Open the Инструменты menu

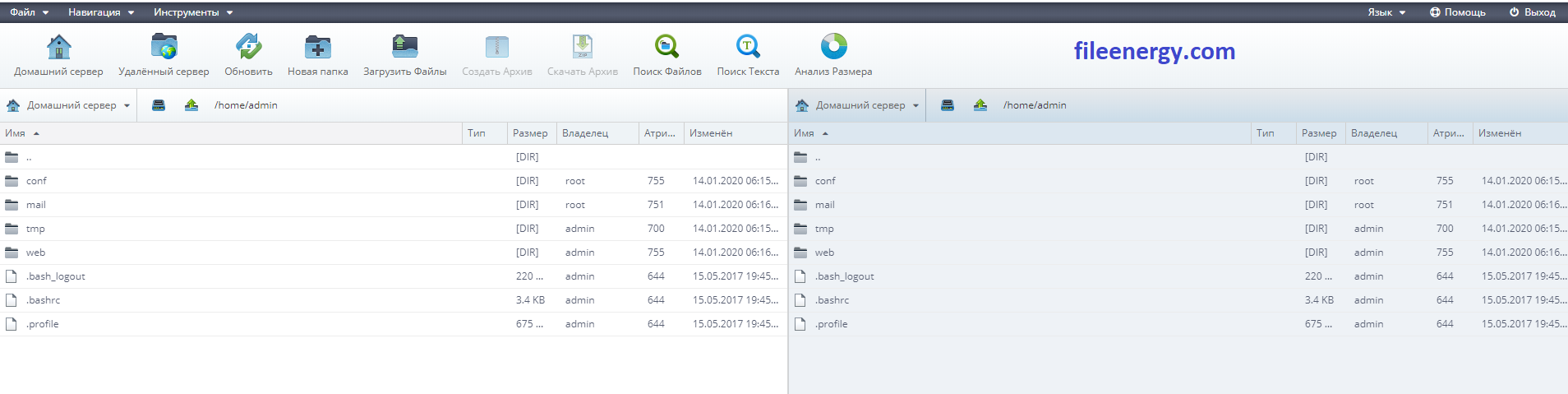(193, 12)
